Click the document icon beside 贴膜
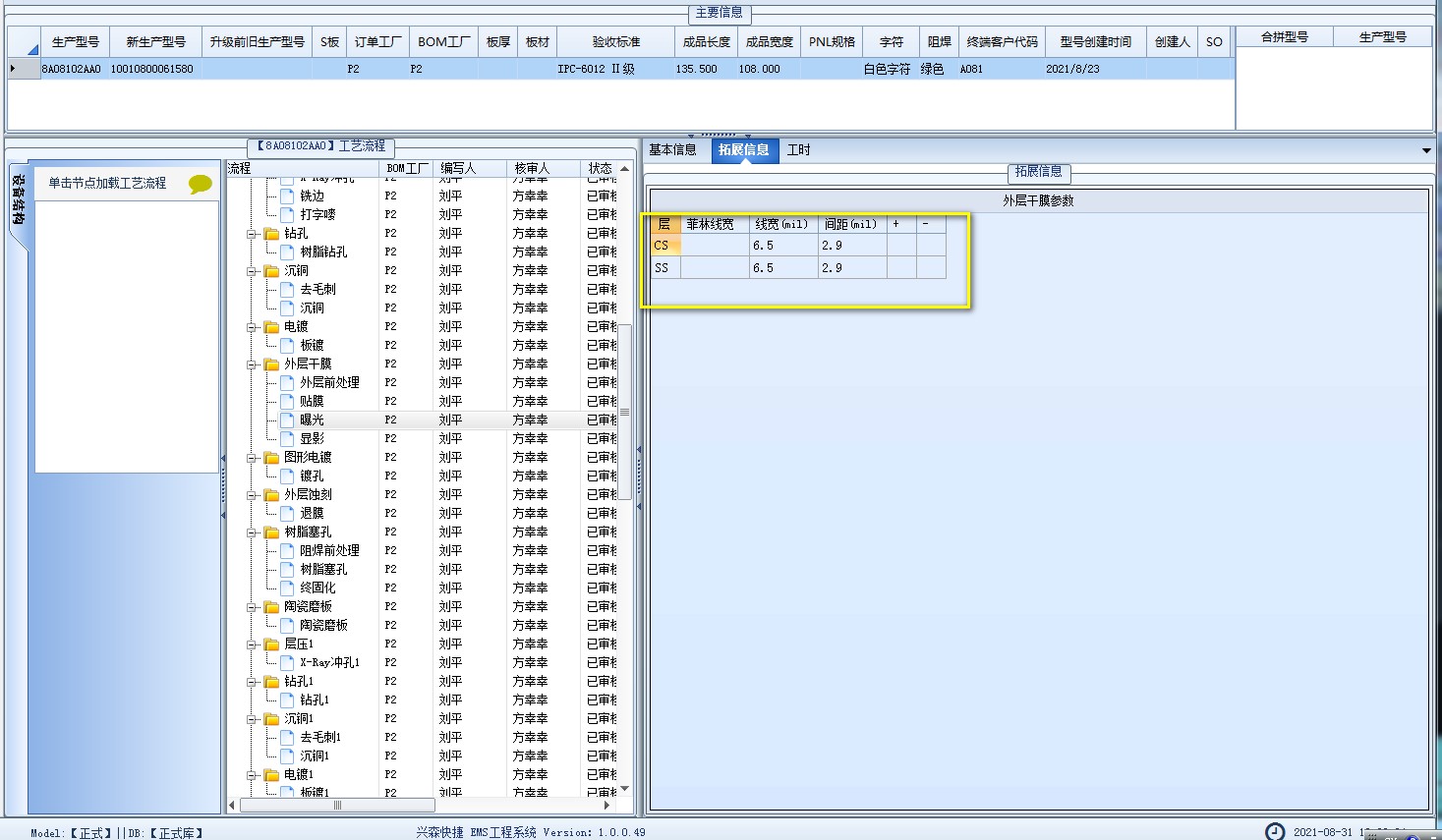This screenshot has height=840, width=1442. [288, 402]
